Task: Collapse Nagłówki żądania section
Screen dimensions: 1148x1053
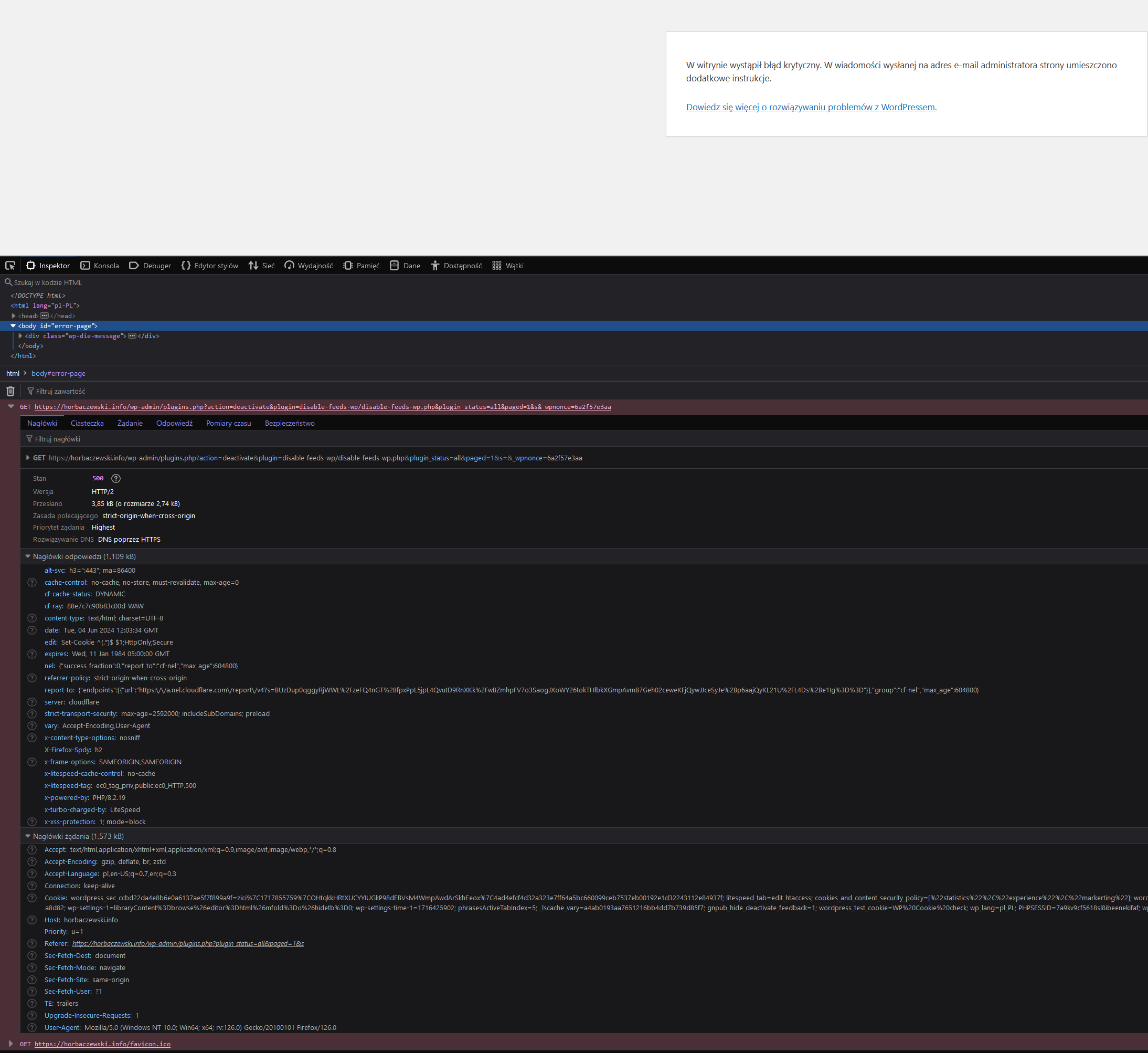Action: pos(28,837)
